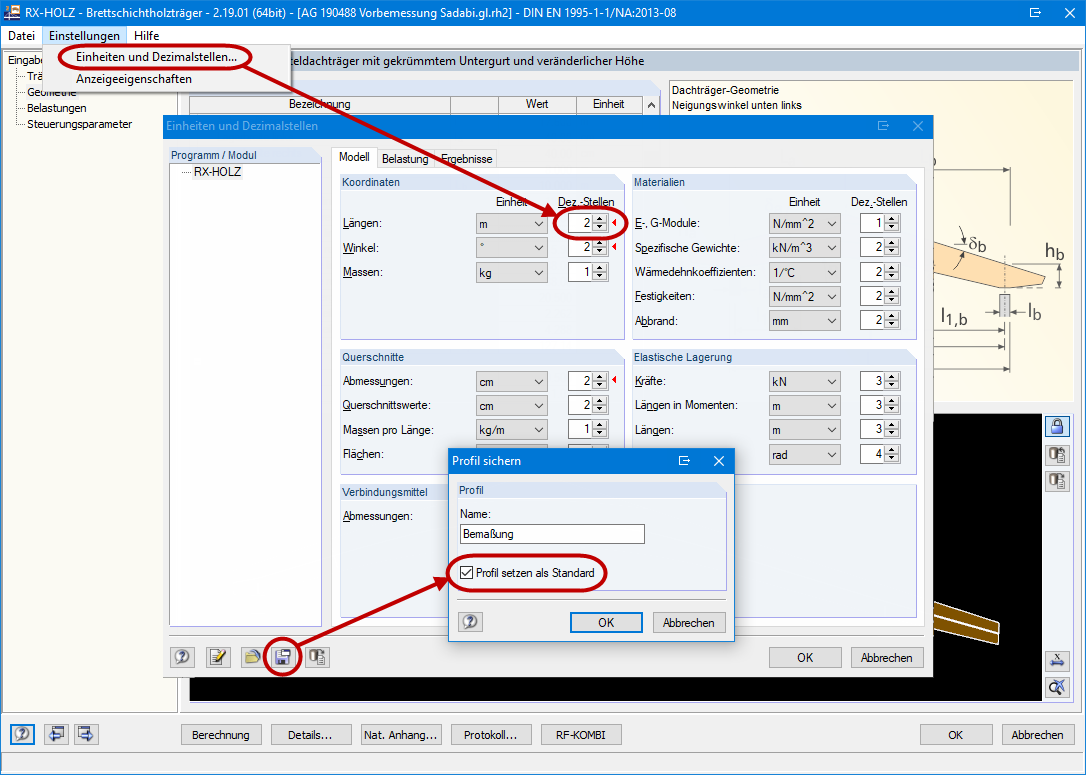Go to previous input table with left arrow icon
Image resolution: width=1086 pixels, height=775 pixels.
tap(56, 734)
